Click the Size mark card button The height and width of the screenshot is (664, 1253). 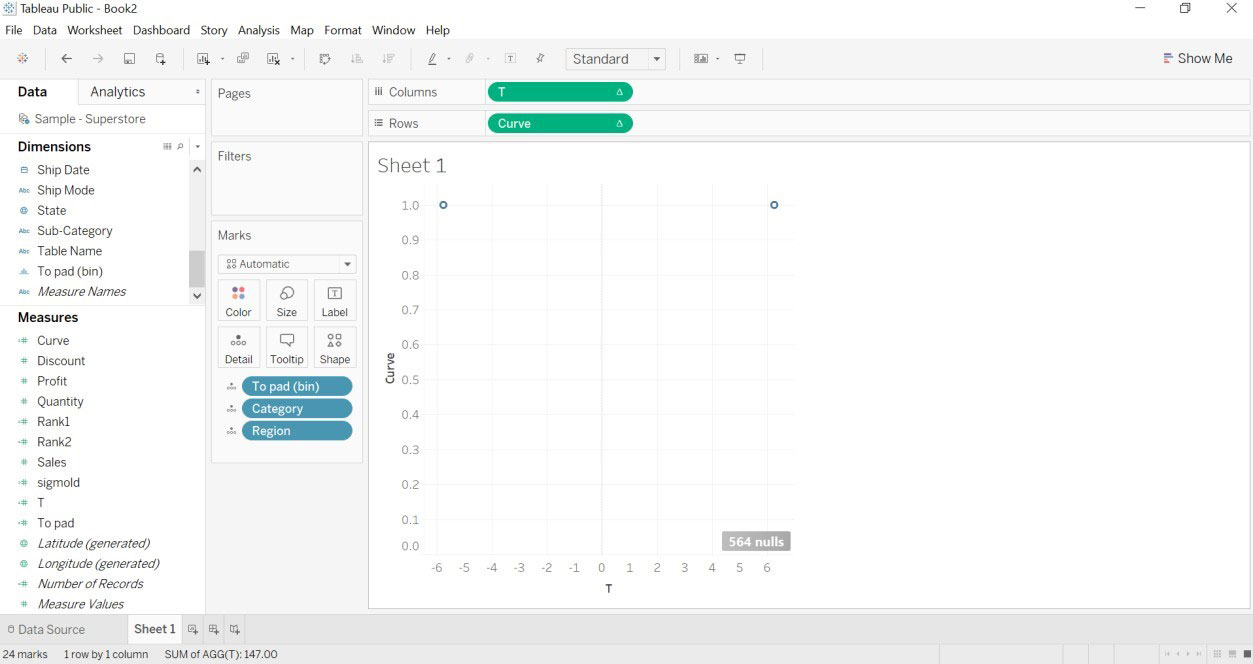(x=287, y=300)
